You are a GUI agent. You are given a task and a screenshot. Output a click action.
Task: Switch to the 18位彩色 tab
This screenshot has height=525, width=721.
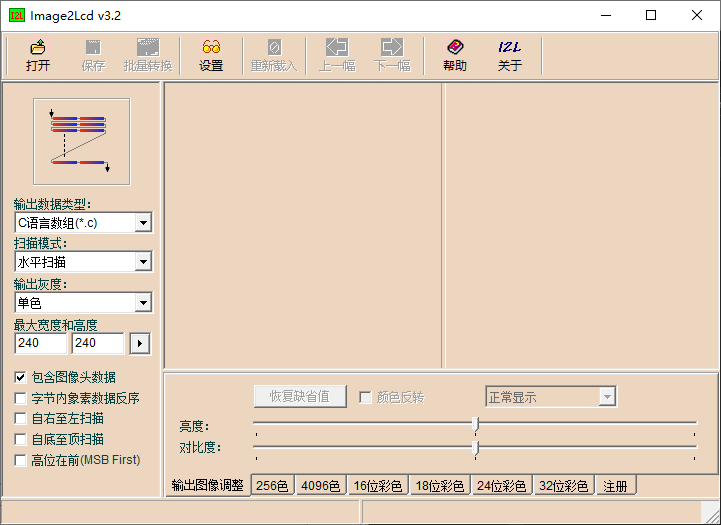(x=440, y=485)
